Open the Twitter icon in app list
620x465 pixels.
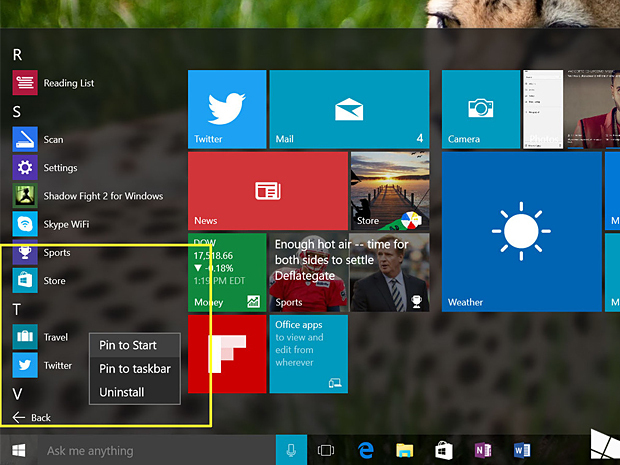(x=25, y=365)
